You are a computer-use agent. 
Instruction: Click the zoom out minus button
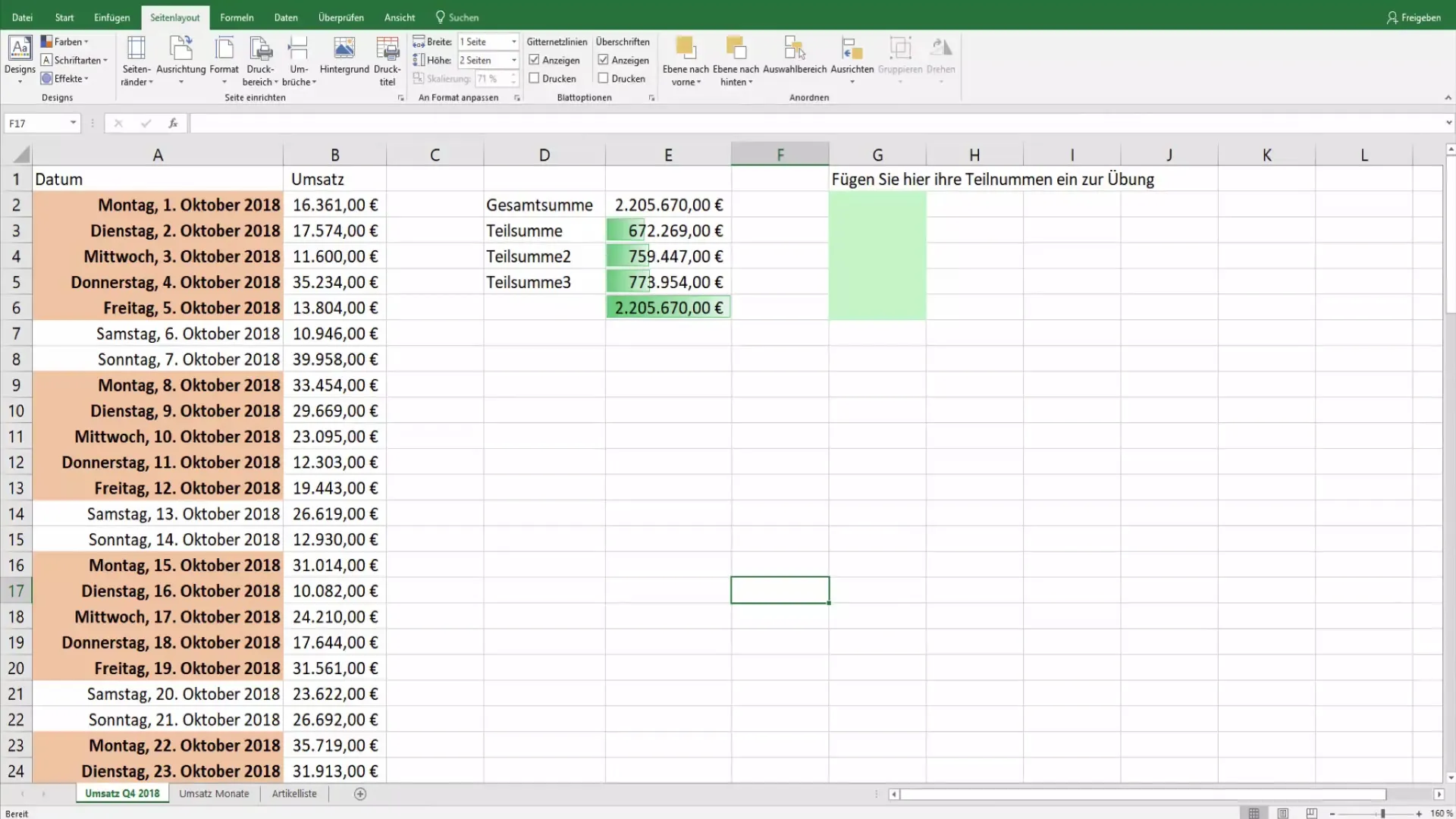coord(1332,814)
